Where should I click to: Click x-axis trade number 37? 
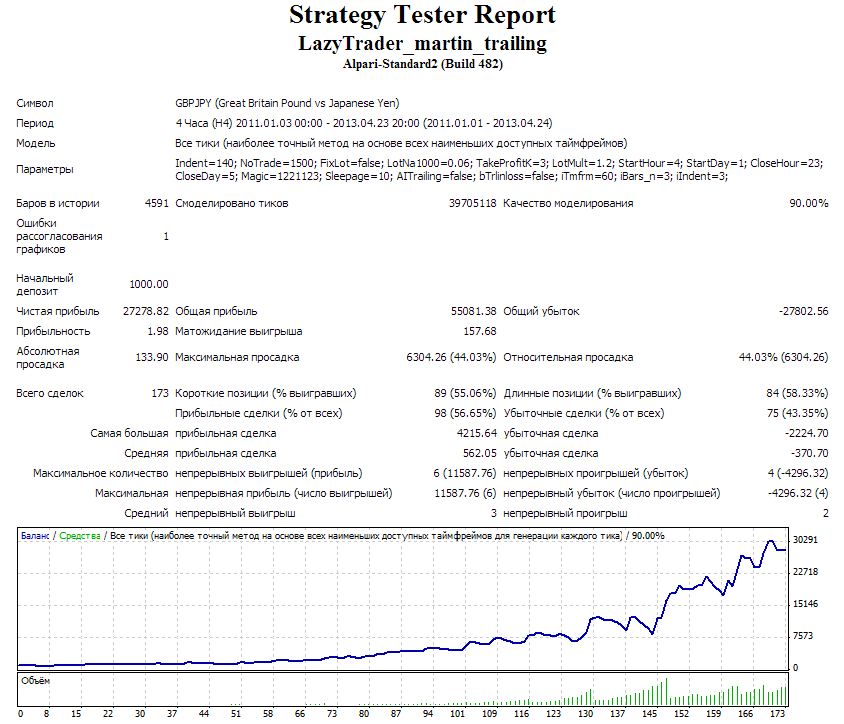(172, 714)
